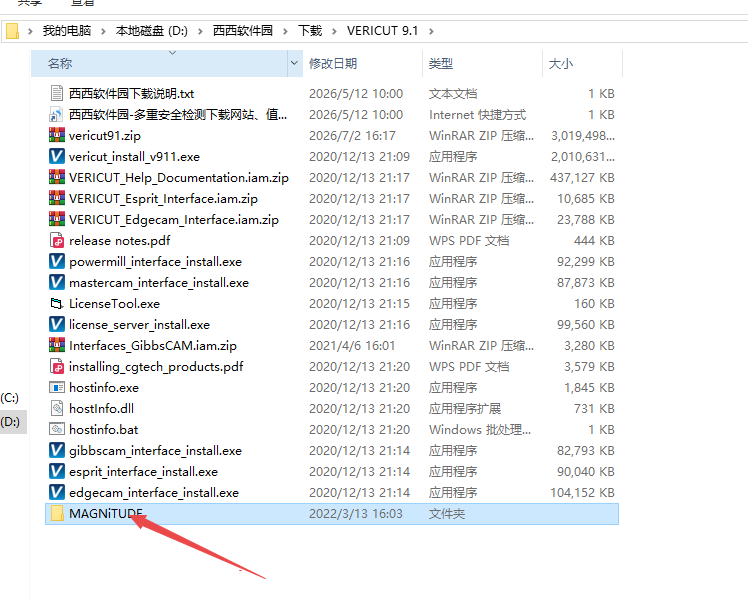The width and height of the screenshot is (748, 600).
Task: Click the PDF icon of release notes.pdf
Action: click(57, 240)
